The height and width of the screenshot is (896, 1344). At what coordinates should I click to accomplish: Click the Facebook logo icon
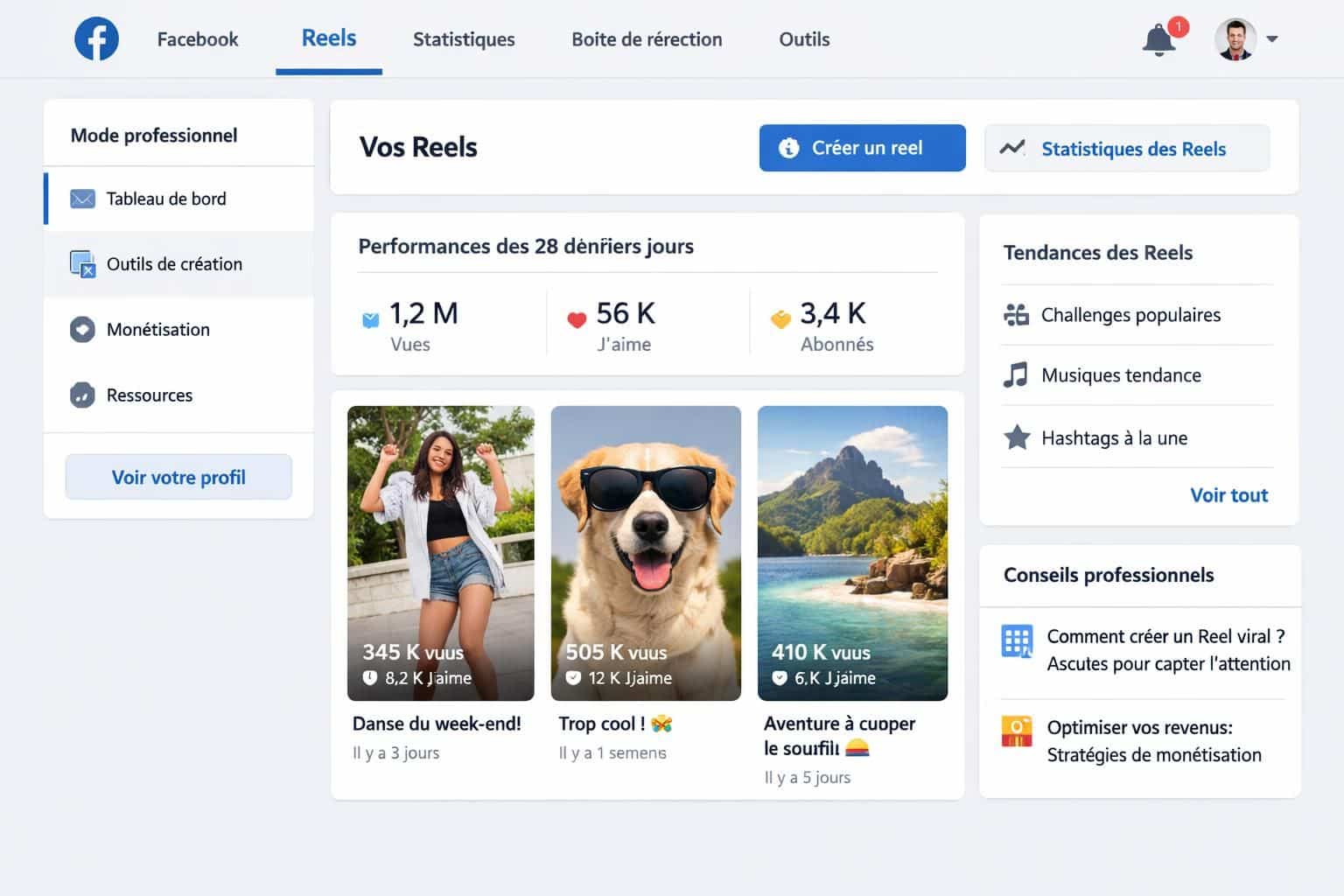click(95, 38)
